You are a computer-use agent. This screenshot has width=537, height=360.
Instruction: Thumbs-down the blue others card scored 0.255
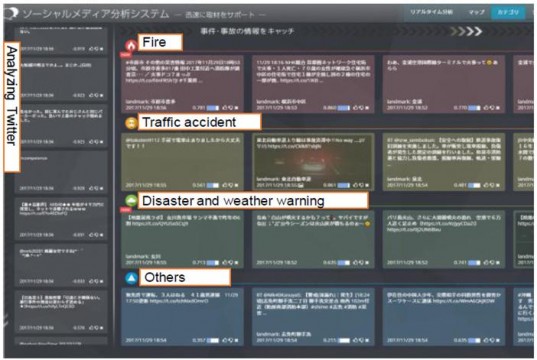[361, 340]
